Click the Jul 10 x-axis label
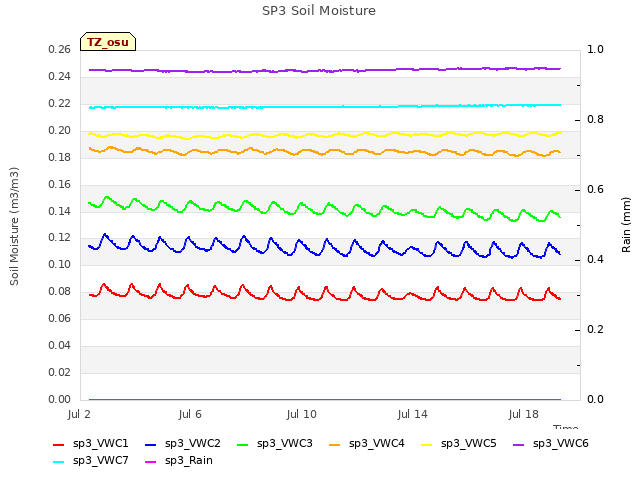 [x=301, y=415]
